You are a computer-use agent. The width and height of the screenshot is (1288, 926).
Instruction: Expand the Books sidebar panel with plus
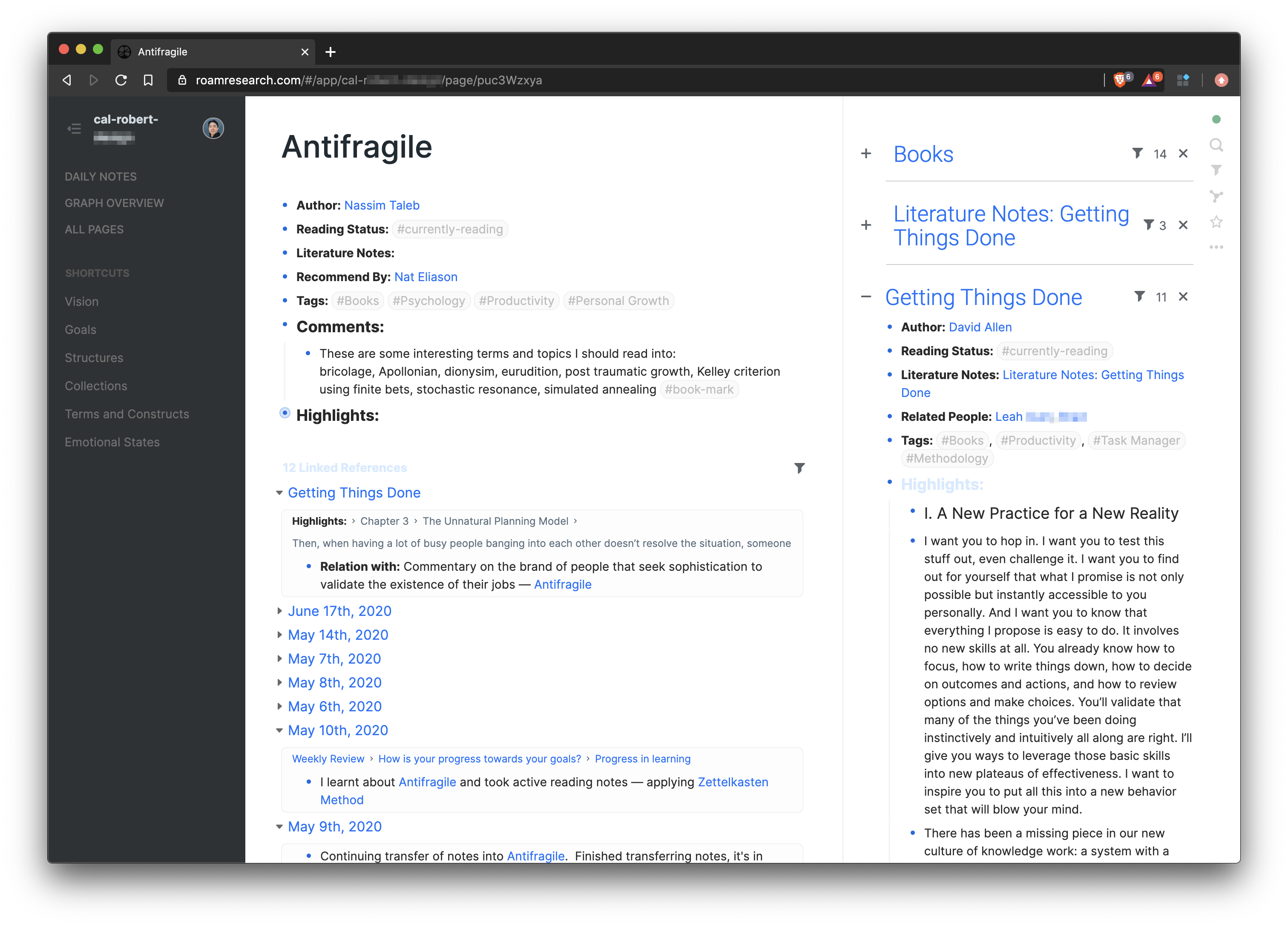coord(865,153)
